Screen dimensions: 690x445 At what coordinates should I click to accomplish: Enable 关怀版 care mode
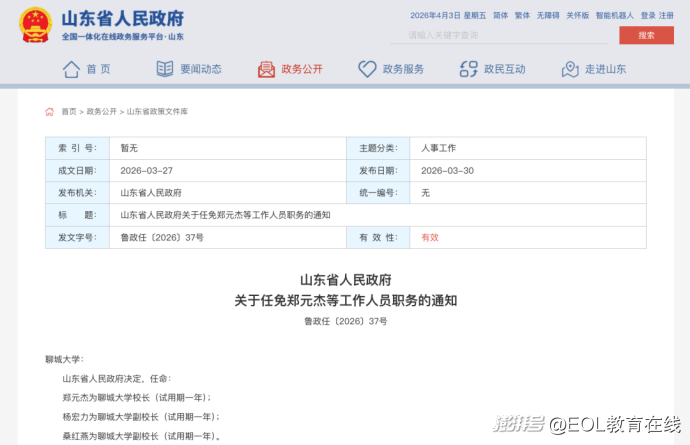click(577, 16)
